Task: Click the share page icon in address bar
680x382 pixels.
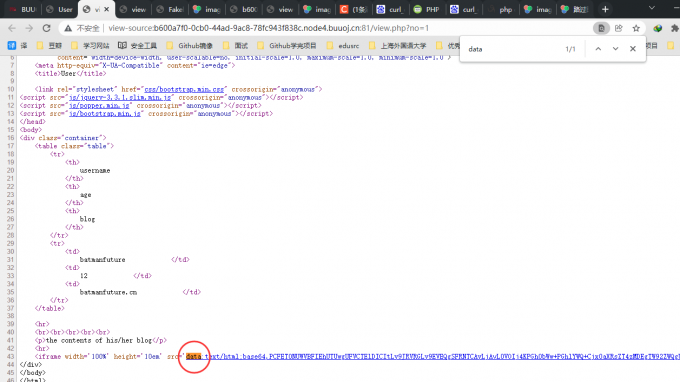Action: pyautogui.click(x=618, y=28)
